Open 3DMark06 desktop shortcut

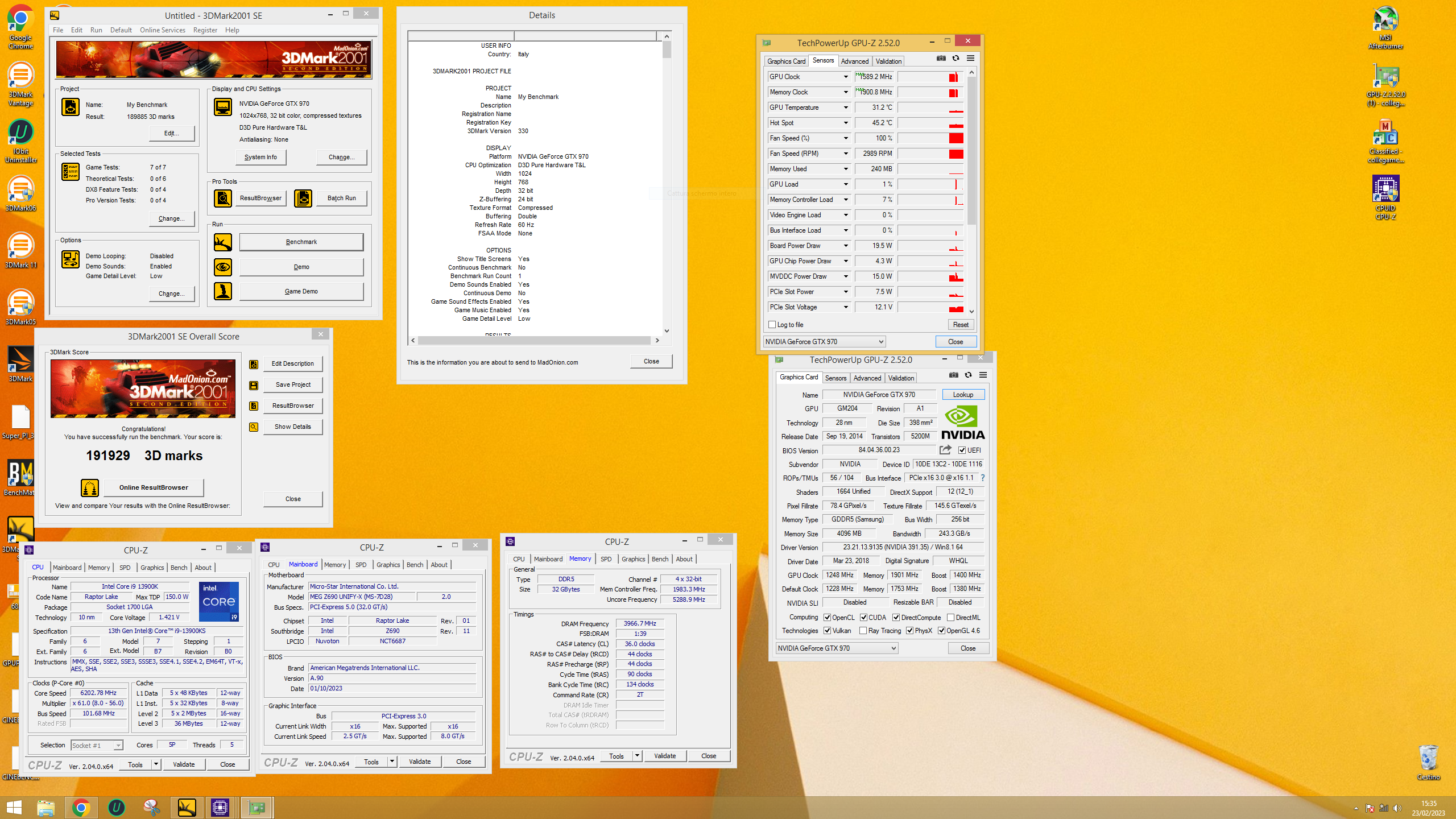pos(20,193)
